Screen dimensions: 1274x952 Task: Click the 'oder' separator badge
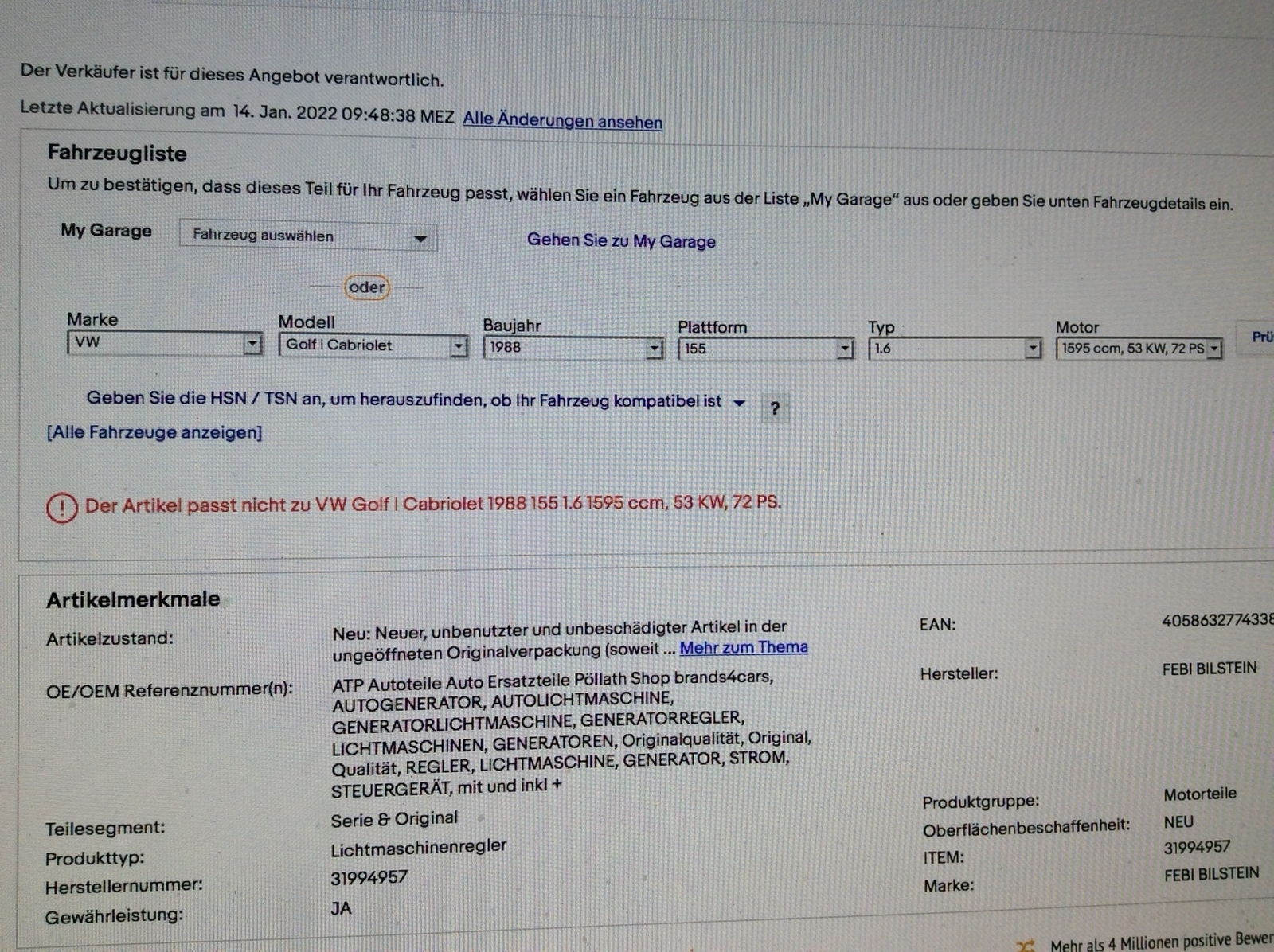coord(367,287)
